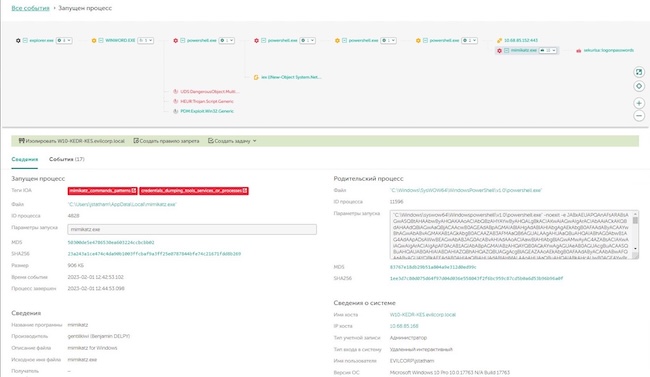Open host IP 10.68.85.168 link
This screenshot has height=377, width=650.
pos(404,326)
